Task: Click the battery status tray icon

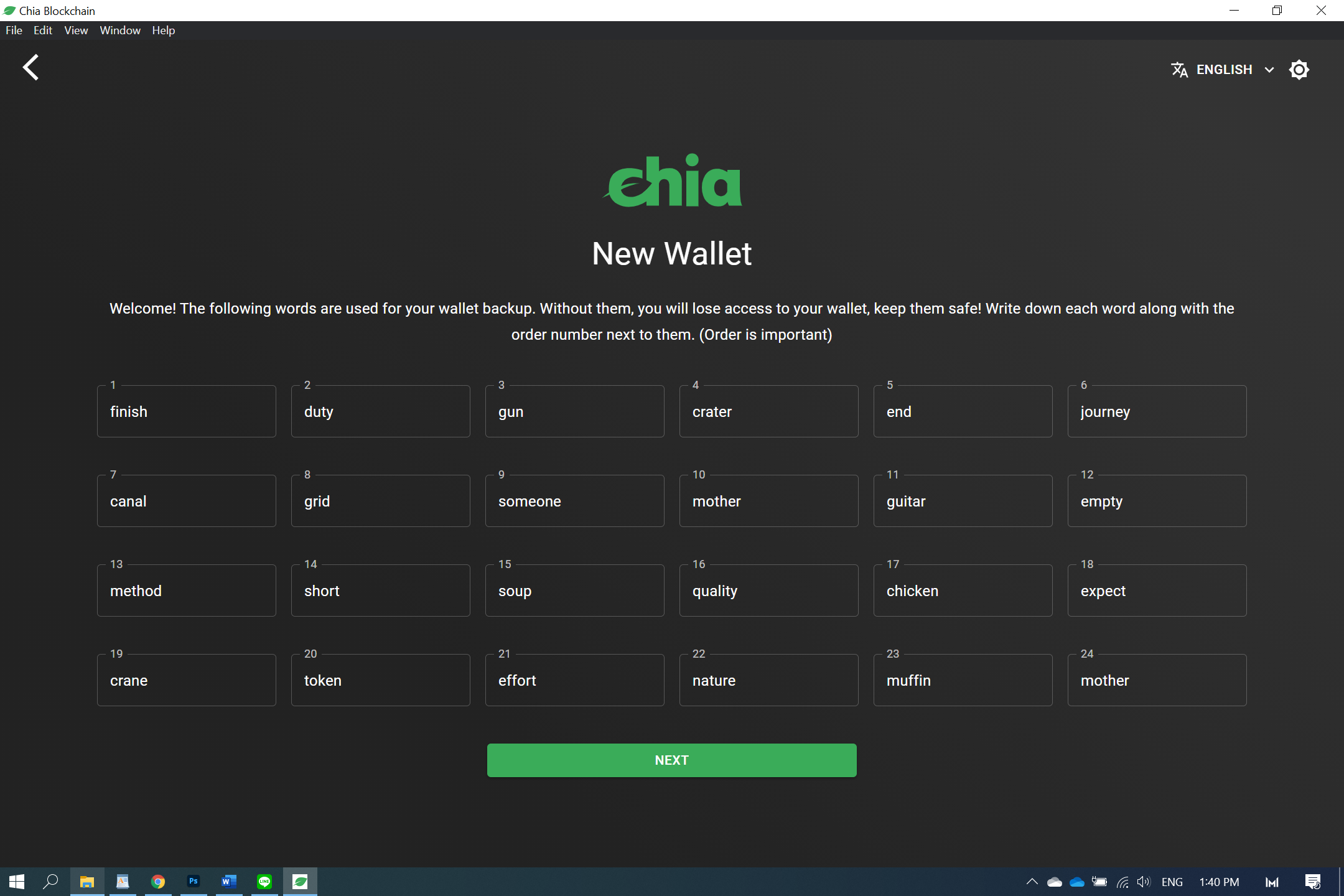Action: click(1099, 882)
